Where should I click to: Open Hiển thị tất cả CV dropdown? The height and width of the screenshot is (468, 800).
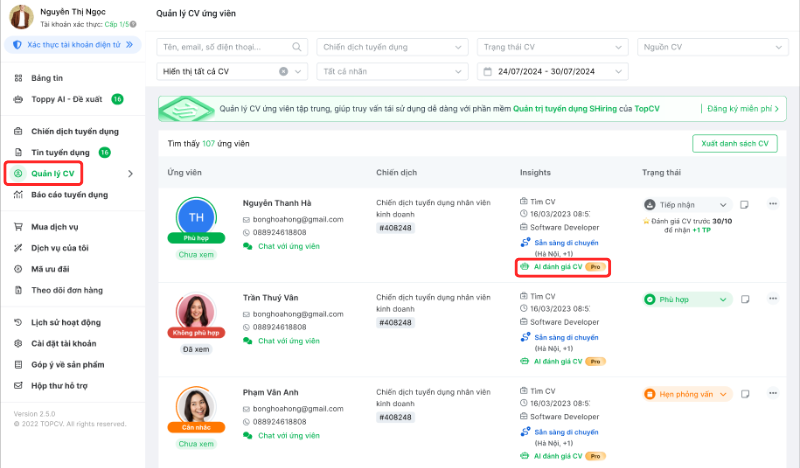pos(232,71)
